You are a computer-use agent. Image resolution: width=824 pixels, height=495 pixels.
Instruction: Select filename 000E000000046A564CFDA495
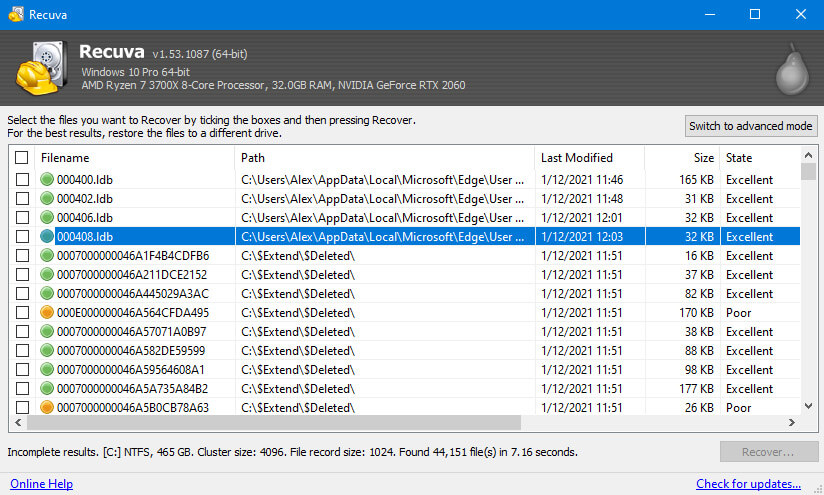click(133, 313)
